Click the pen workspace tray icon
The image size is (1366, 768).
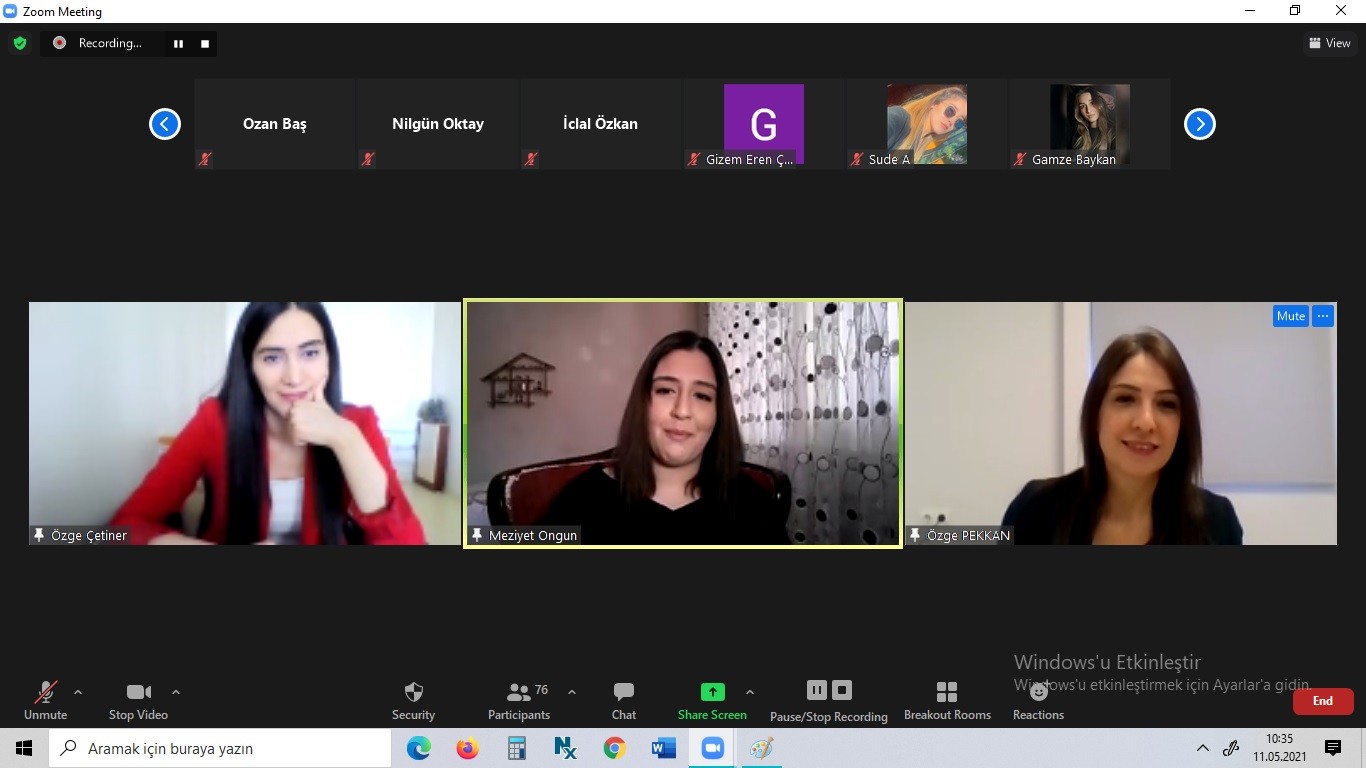(1232, 748)
